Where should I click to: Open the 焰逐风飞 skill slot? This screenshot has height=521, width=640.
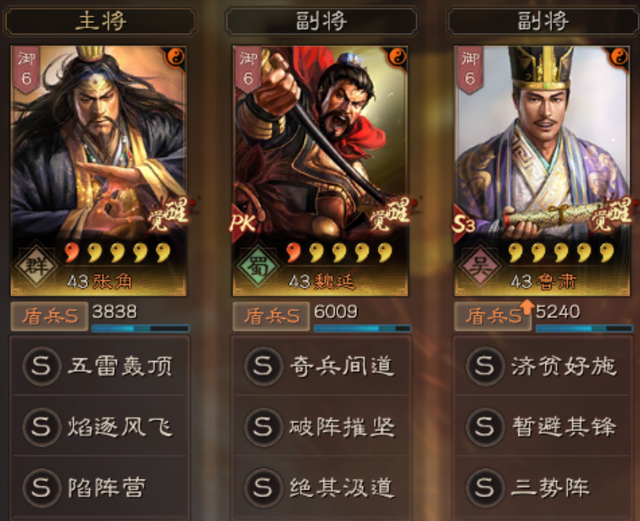[x=99, y=426]
